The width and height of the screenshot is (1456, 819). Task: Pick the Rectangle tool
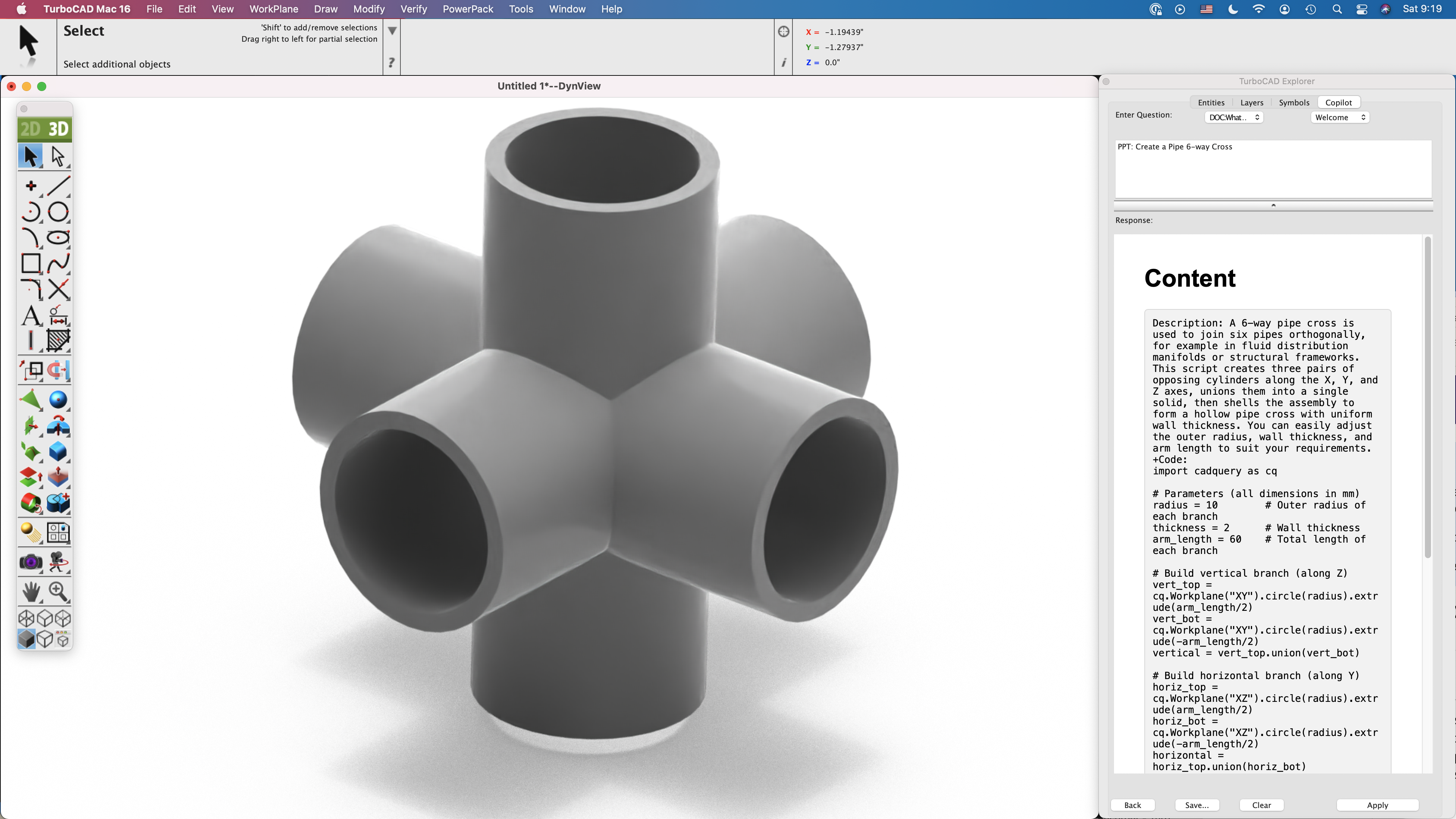[30, 264]
